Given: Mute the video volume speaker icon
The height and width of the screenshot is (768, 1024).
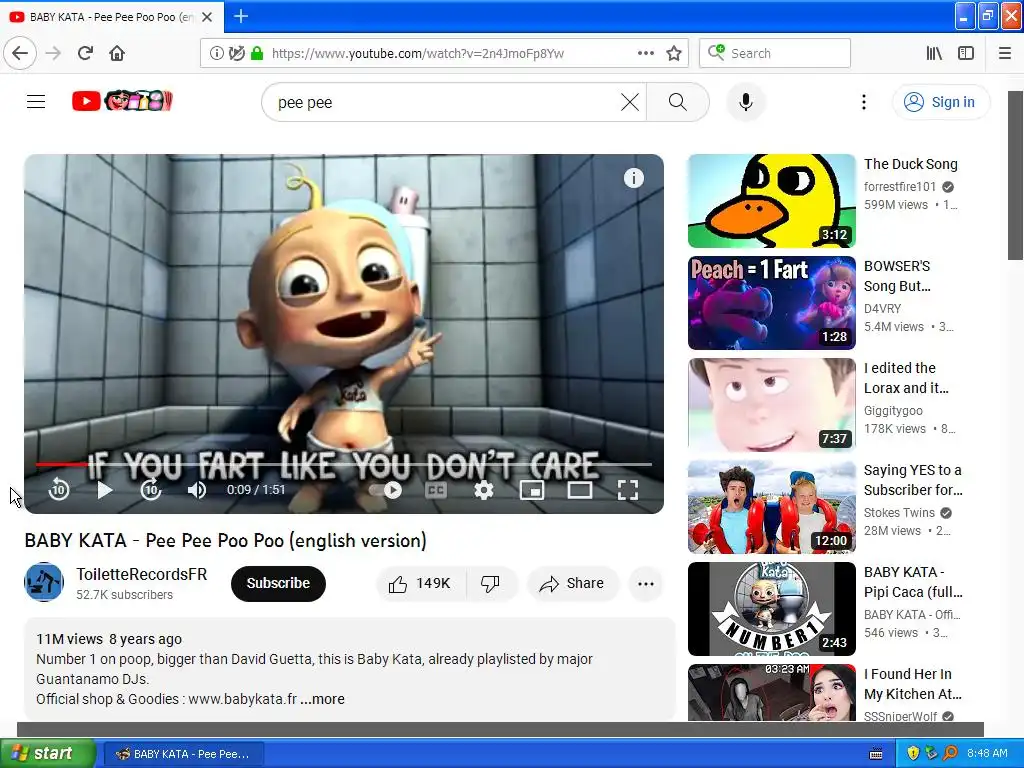Looking at the screenshot, I should pos(197,489).
